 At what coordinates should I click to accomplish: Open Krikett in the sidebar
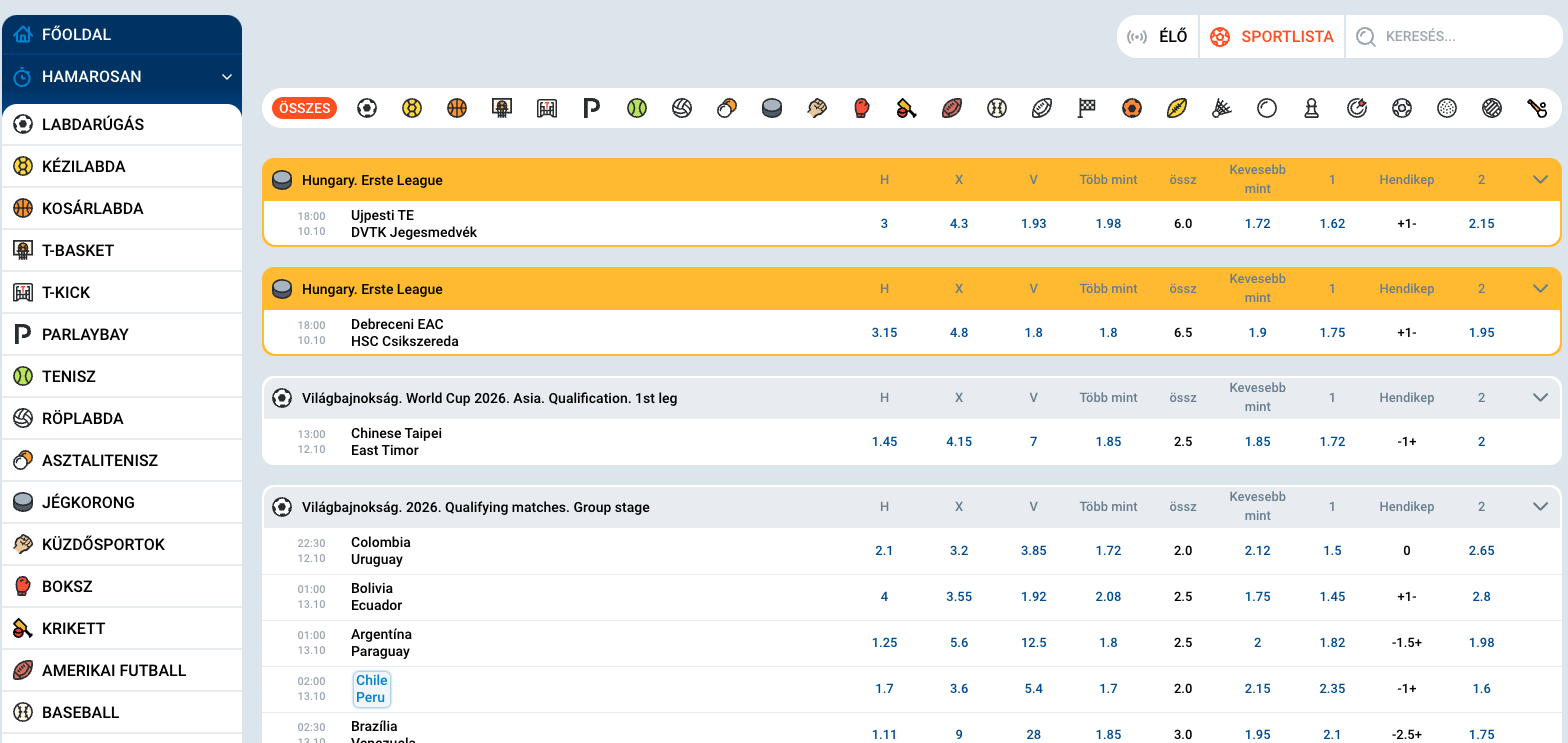coord(122,629)
